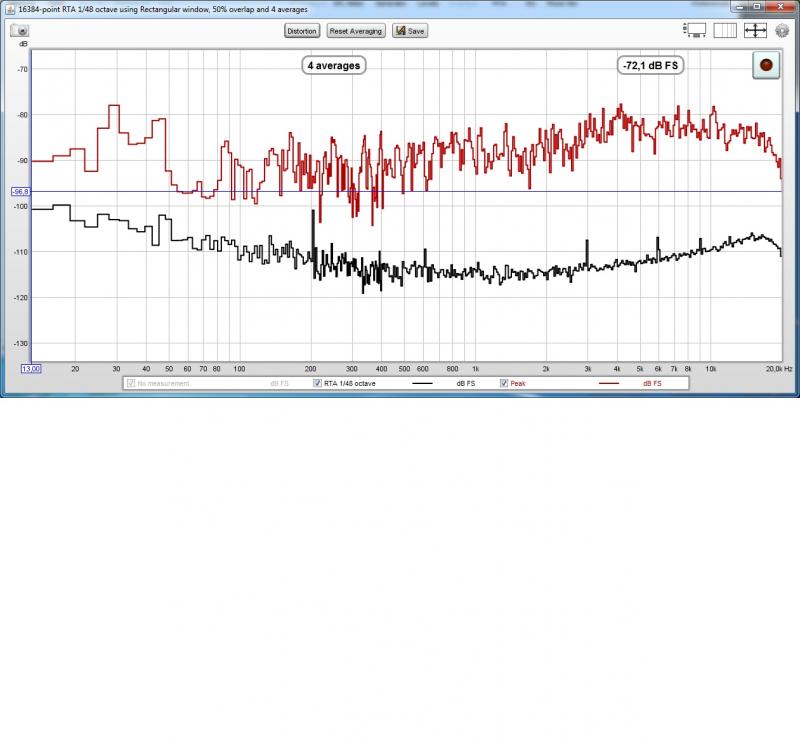
Task: Toggle the frequency axis grid icon
Action: [x=725, y=31]
